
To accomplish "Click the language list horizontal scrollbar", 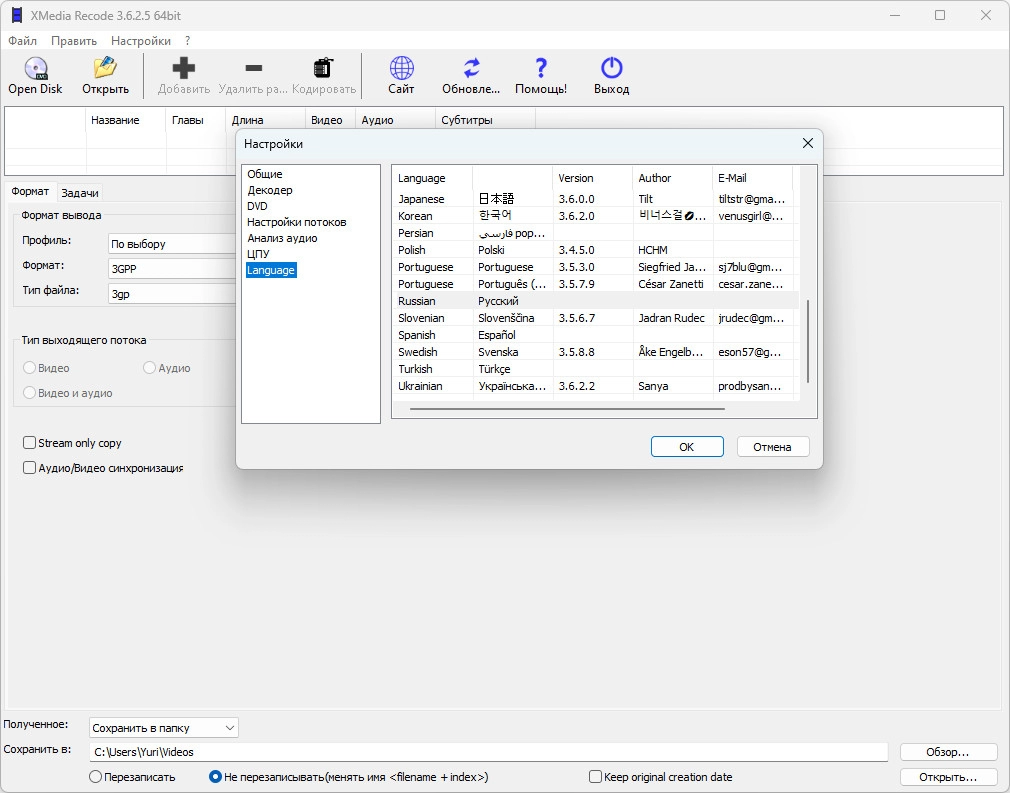I will (x=567, y=409).
